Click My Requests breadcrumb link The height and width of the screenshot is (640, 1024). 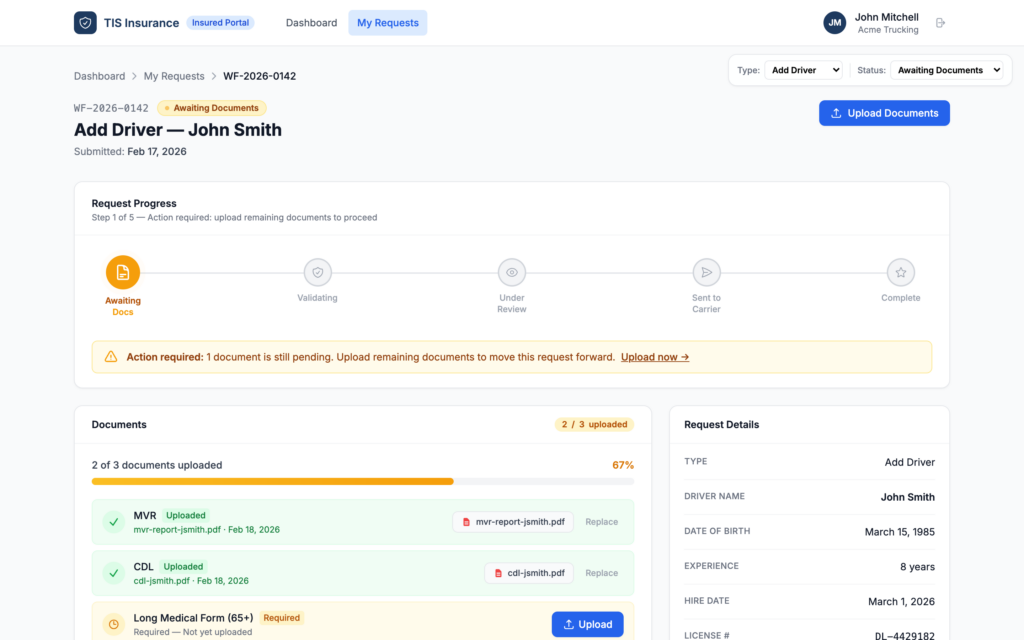point(174,76)
